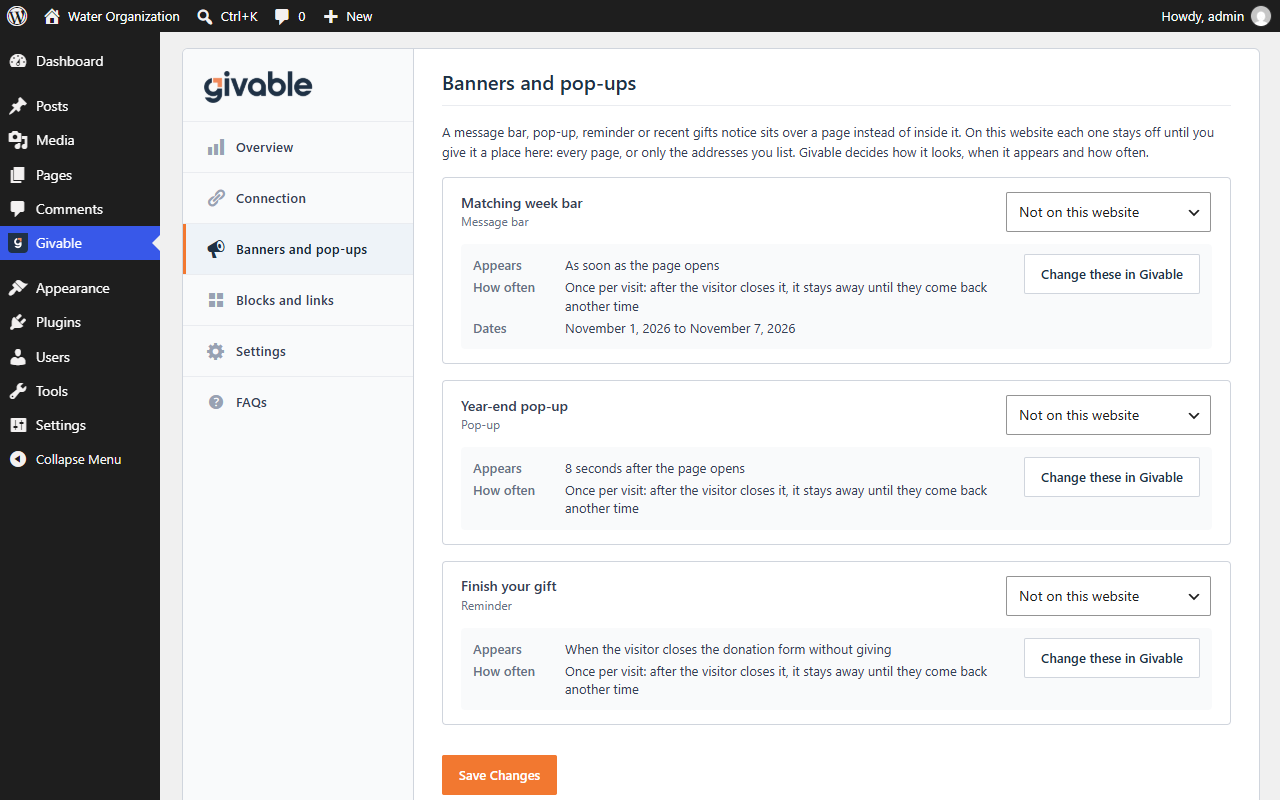Click the Banners and pop-ups heading
This screenshot has height=800, width=1280.
[x=539, y=83]
